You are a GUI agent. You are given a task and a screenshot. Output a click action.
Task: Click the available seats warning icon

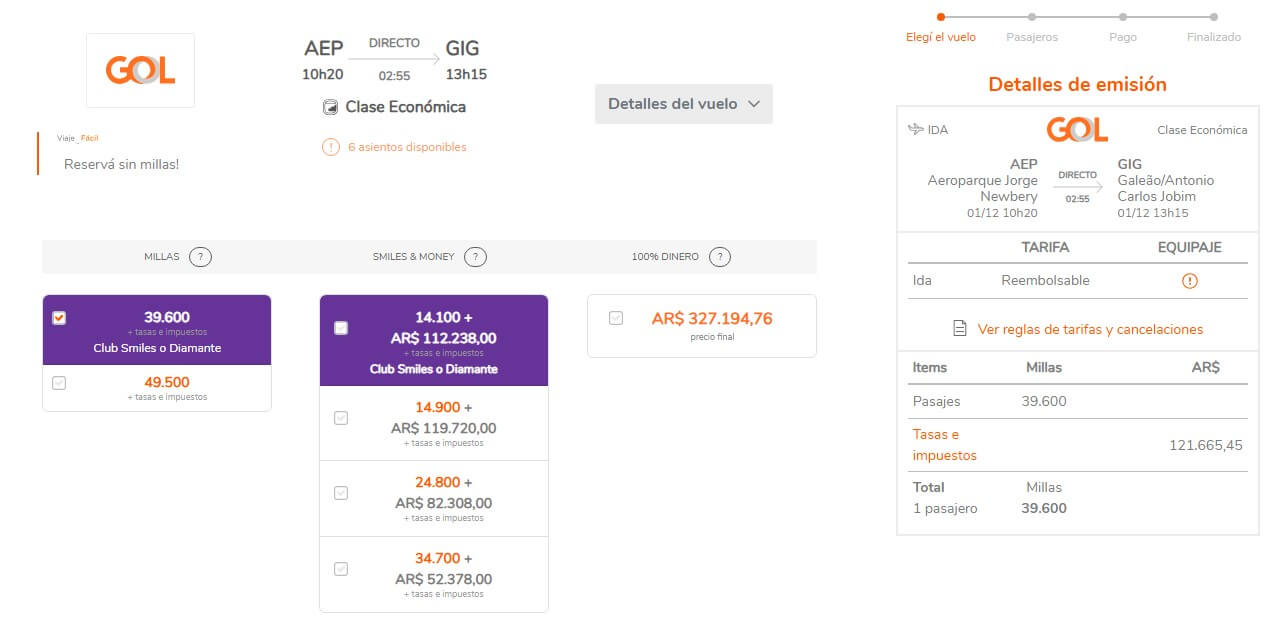331,147
